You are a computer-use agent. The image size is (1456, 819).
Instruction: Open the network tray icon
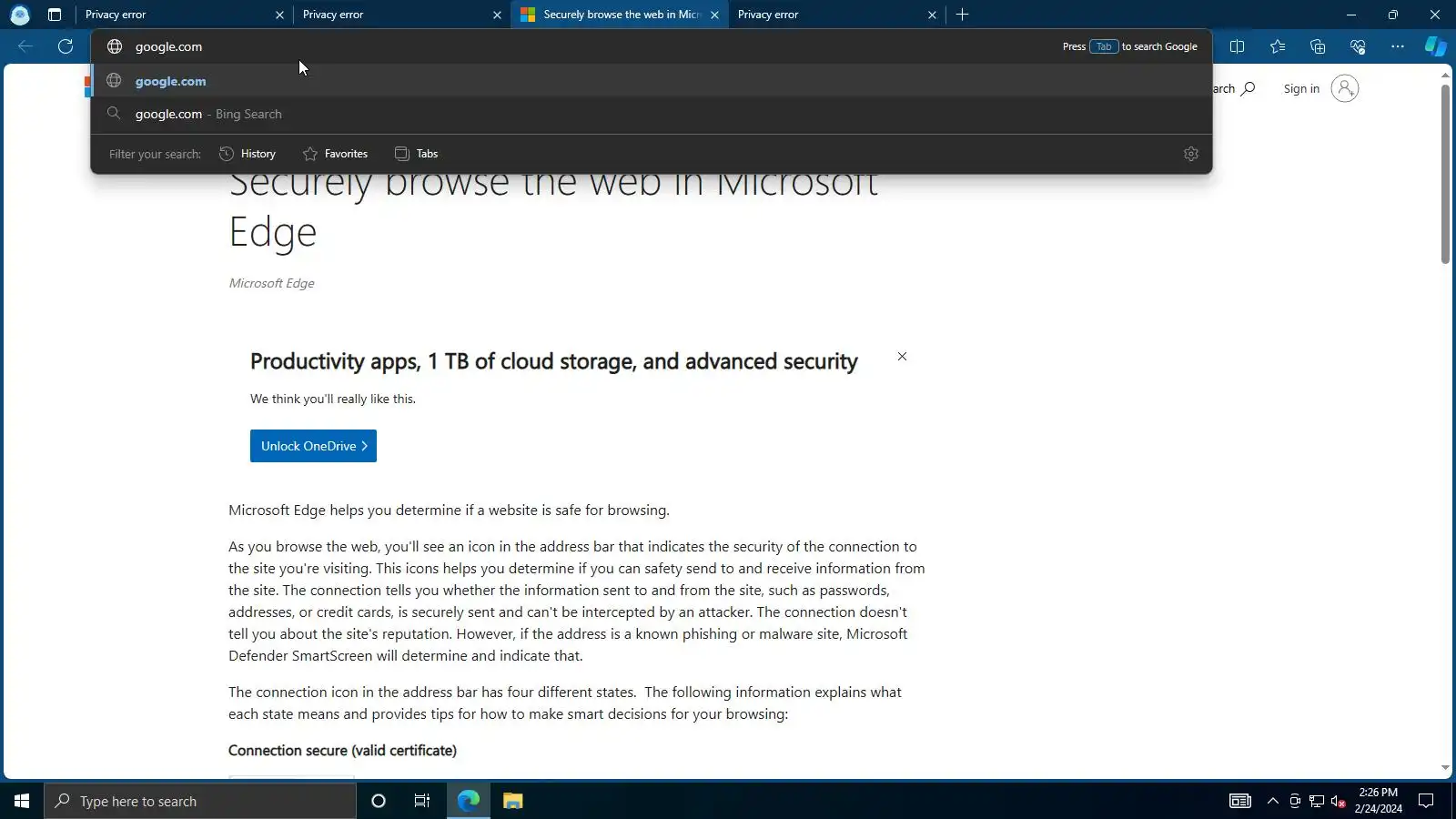point(1317,801)
